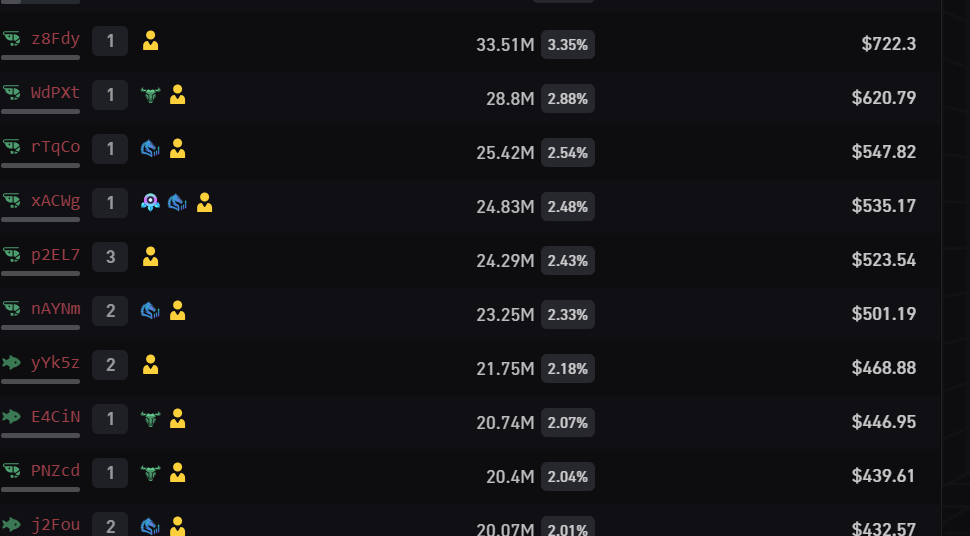Click the green bull icon in E4CiN row
The height and width of the screenshot is (536, 970).
point(150,419)
